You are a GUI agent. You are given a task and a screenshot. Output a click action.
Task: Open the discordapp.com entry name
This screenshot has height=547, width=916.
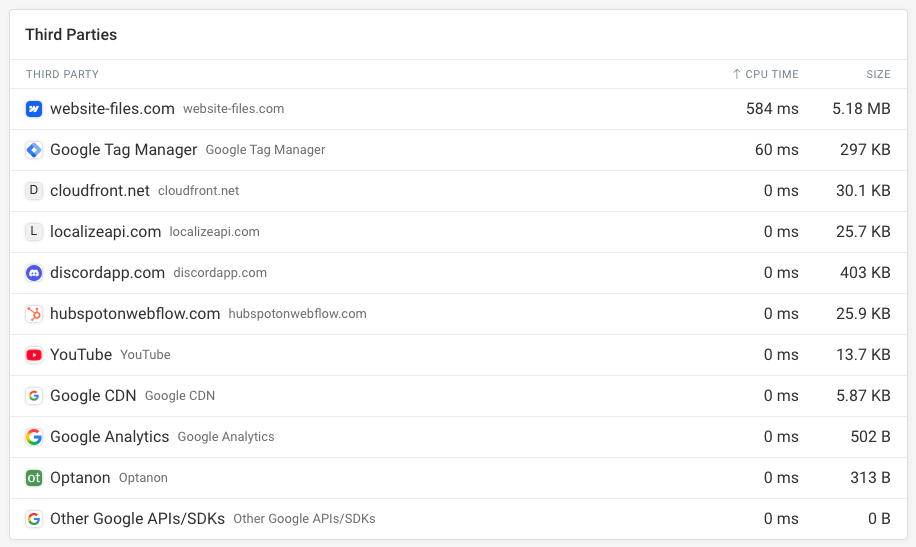pyautogui.click(x=107, y=273)
